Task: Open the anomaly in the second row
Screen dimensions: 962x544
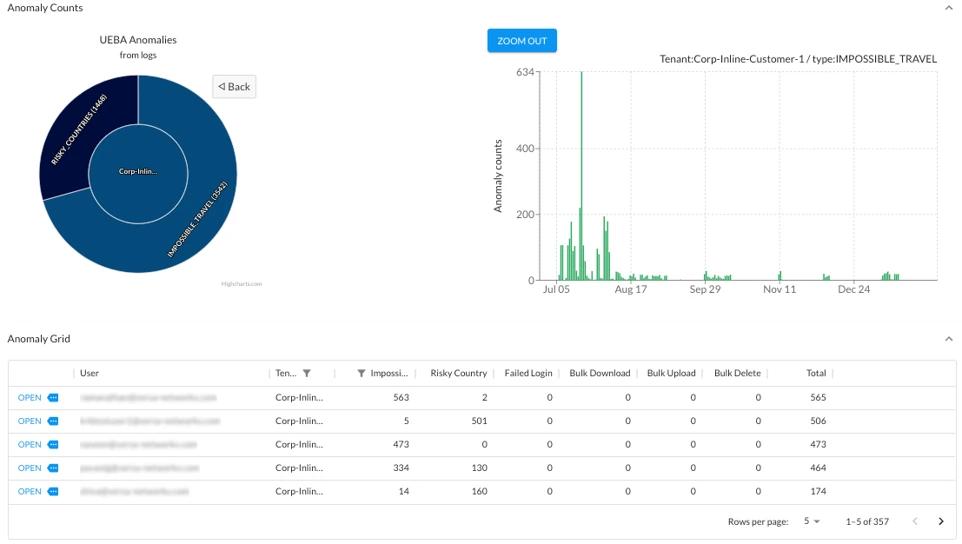Action: click(30, 421)
